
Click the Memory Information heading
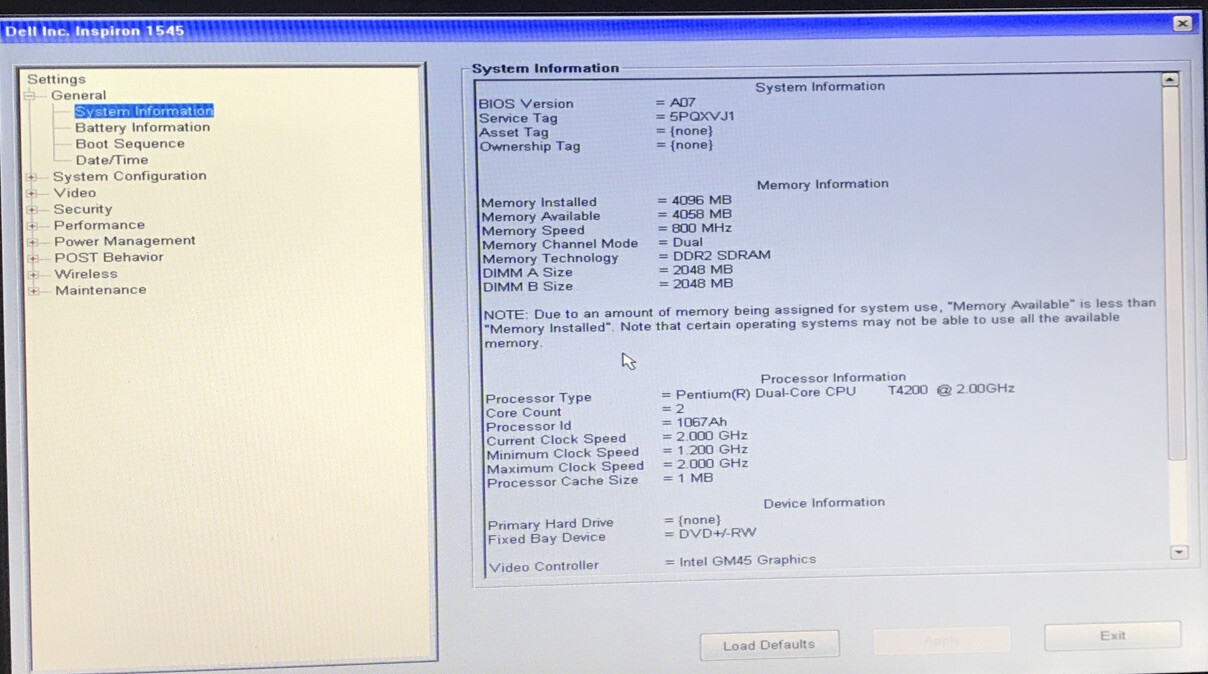(823, 184)
